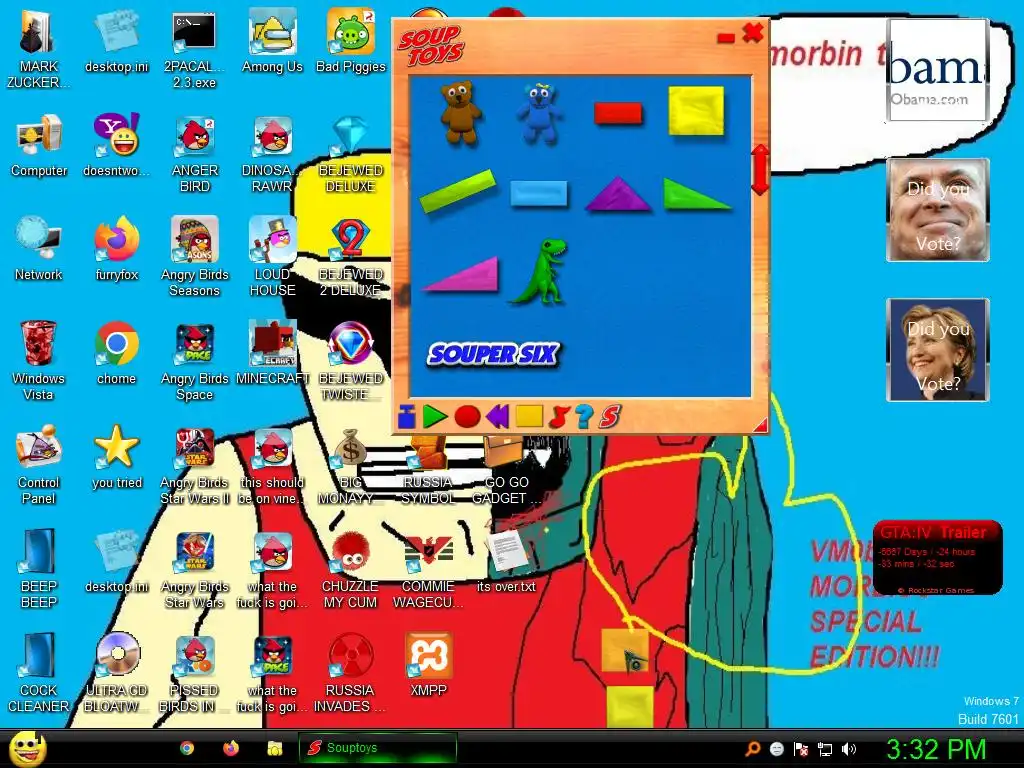Click the orange magnifier tray icon
This screenshot has height=768, width=1024.
752,749
